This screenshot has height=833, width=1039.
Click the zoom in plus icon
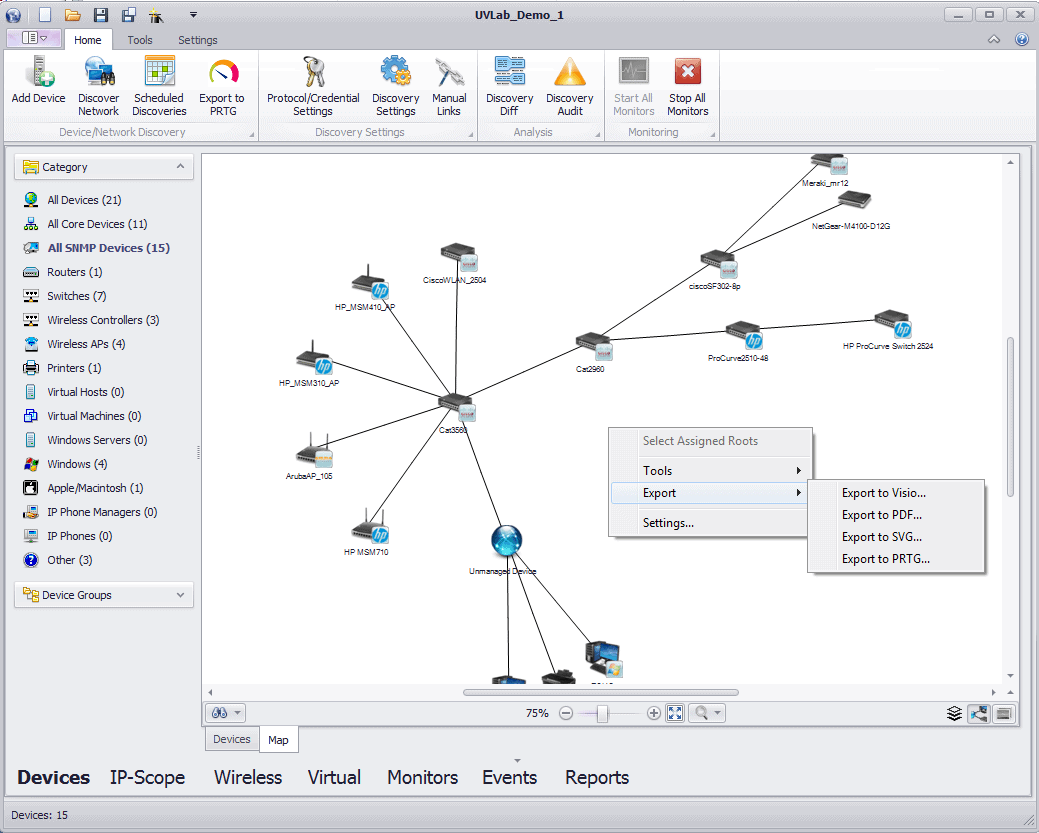coord(653,713)
